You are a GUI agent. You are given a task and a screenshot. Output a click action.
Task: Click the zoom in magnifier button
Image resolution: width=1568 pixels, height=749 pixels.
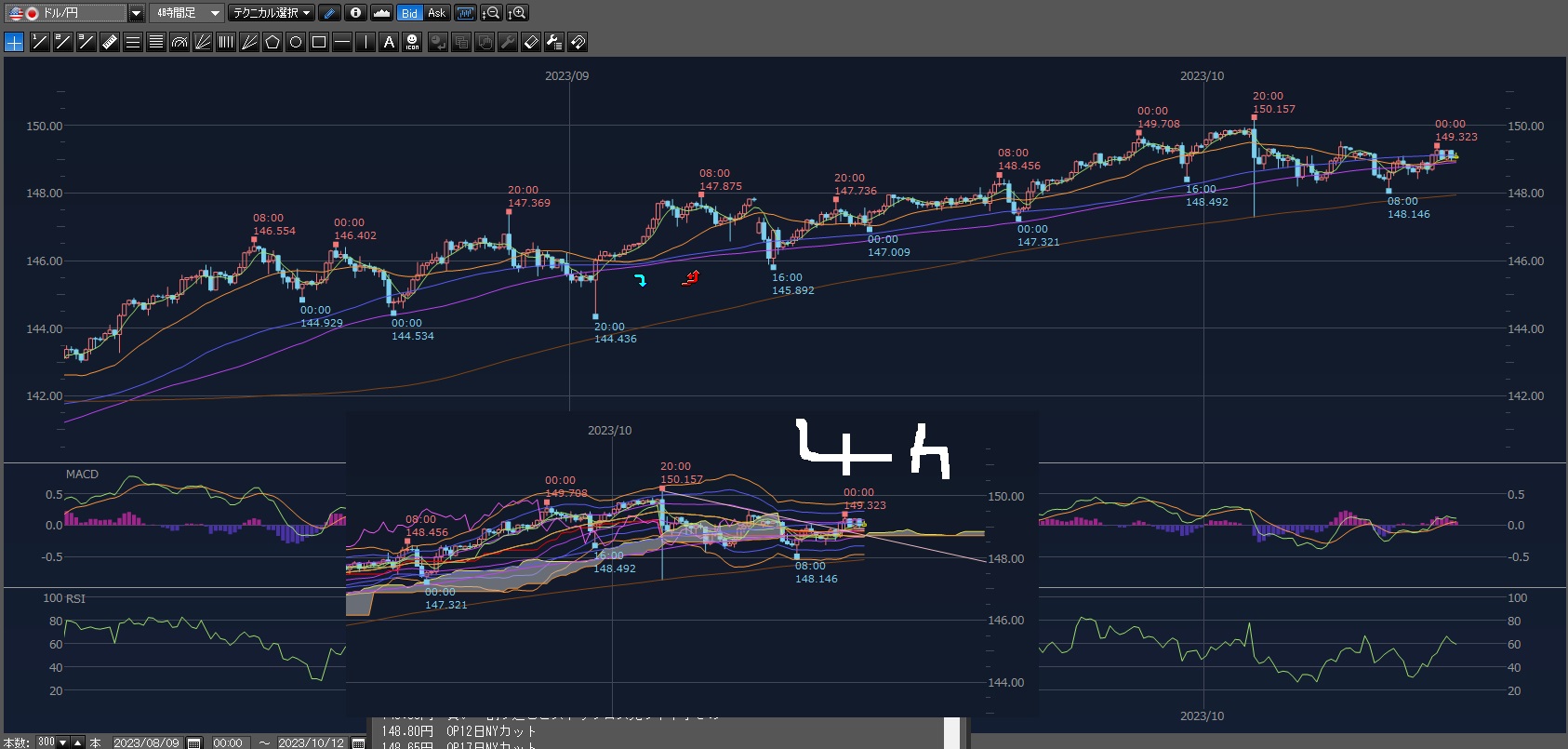click(x=518, y=13)
